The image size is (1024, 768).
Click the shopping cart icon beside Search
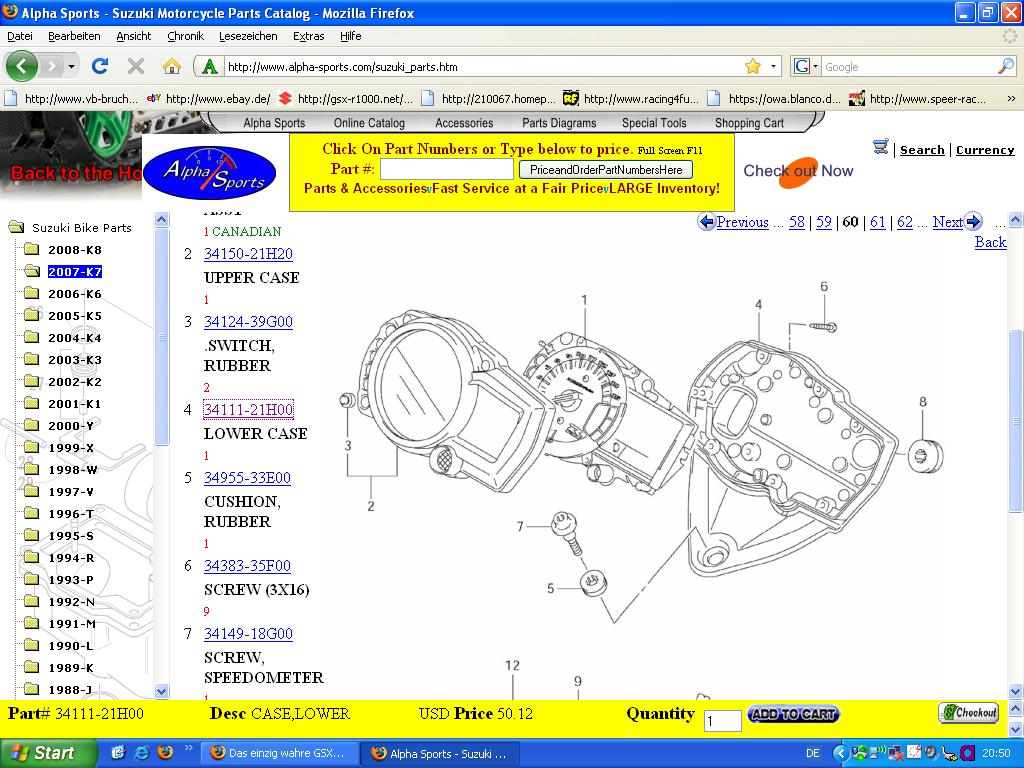point(880,148)
